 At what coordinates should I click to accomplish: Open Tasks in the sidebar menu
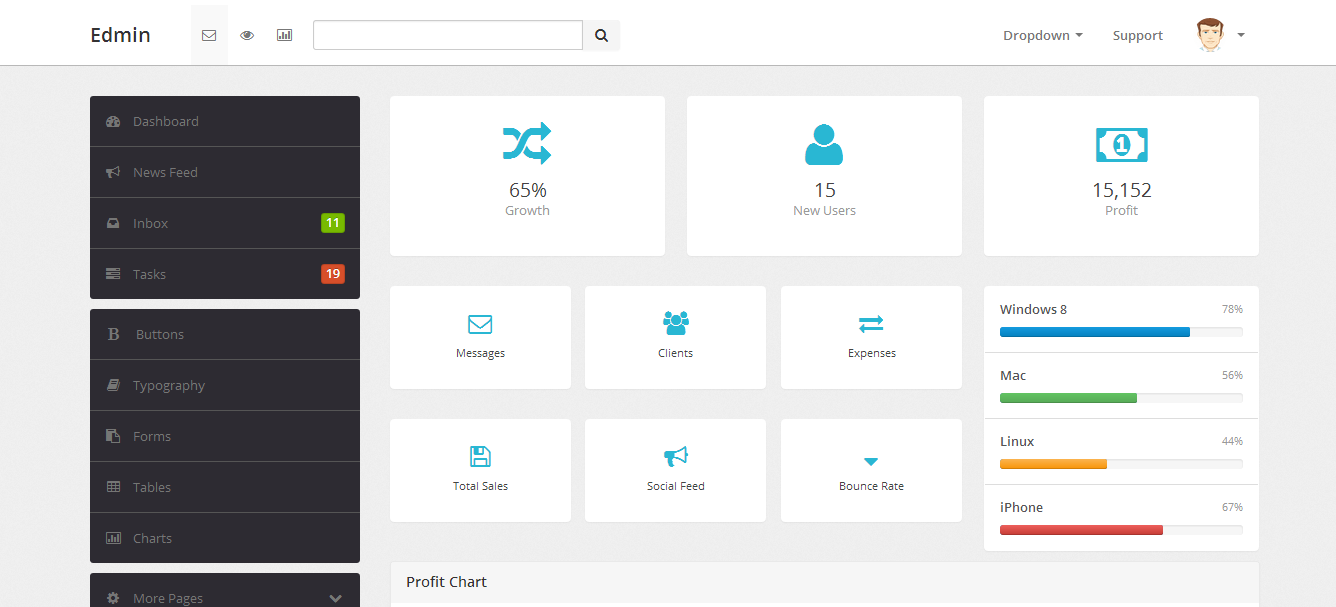point(225,274)
